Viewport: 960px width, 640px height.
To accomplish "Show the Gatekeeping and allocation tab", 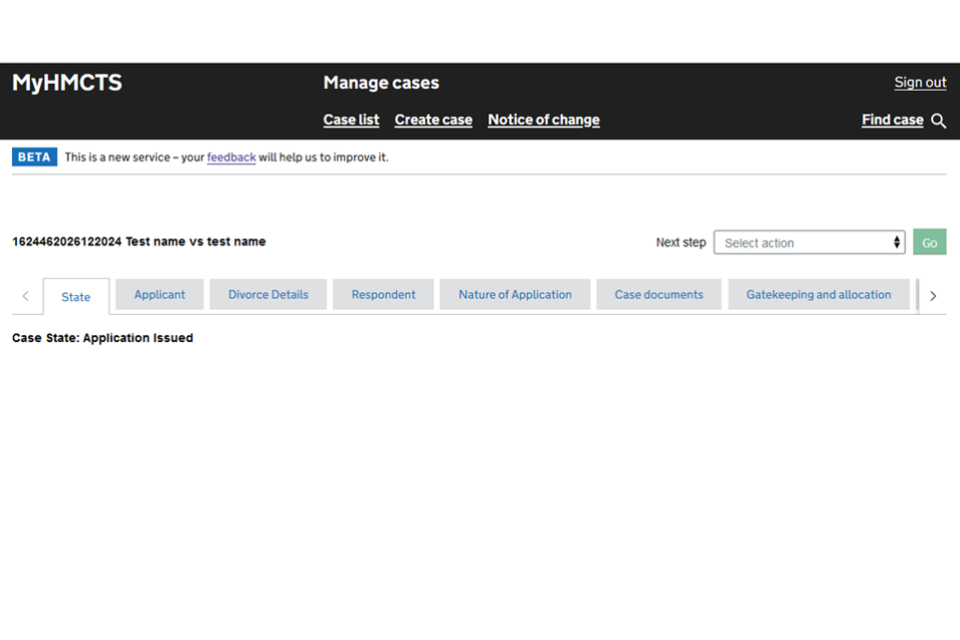I will coord(818,295).
